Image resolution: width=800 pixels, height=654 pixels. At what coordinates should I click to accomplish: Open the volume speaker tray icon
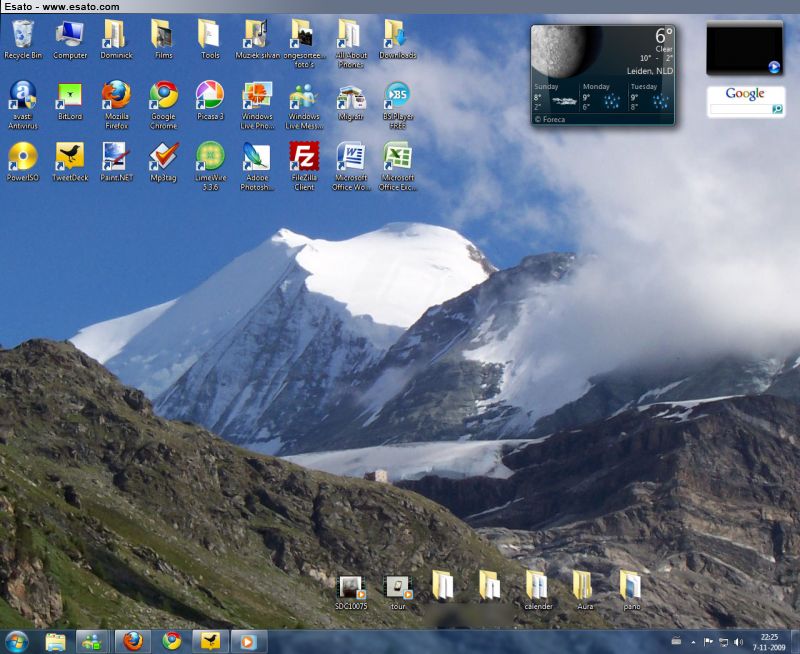pyautogui.click(x=738, y=642)
